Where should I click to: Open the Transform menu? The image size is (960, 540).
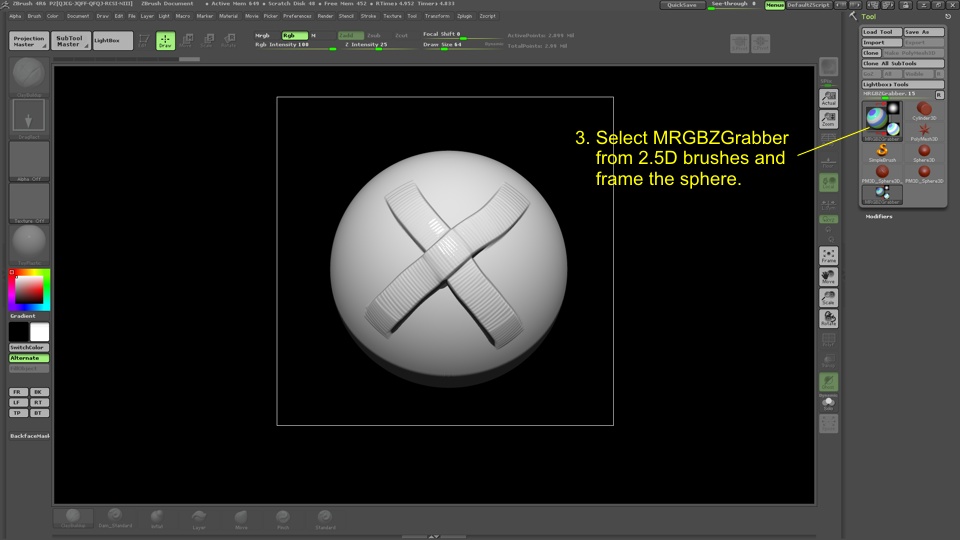tap(437, 17)
